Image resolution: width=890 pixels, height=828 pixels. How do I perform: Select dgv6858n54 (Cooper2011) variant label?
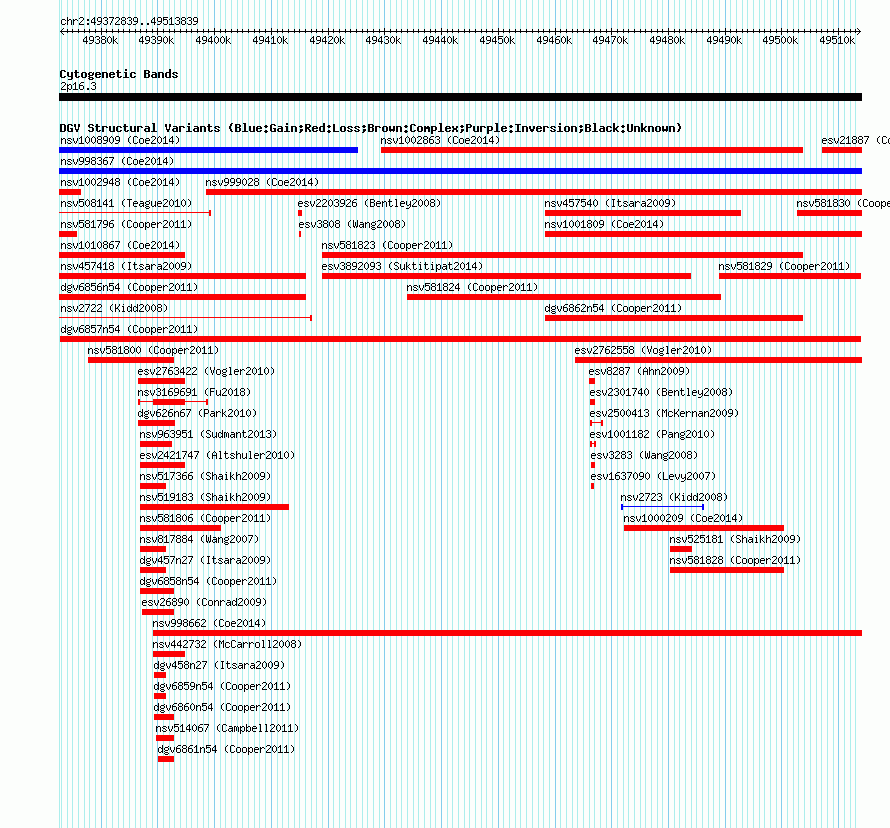pyautogui.click(x=208, y=581)
